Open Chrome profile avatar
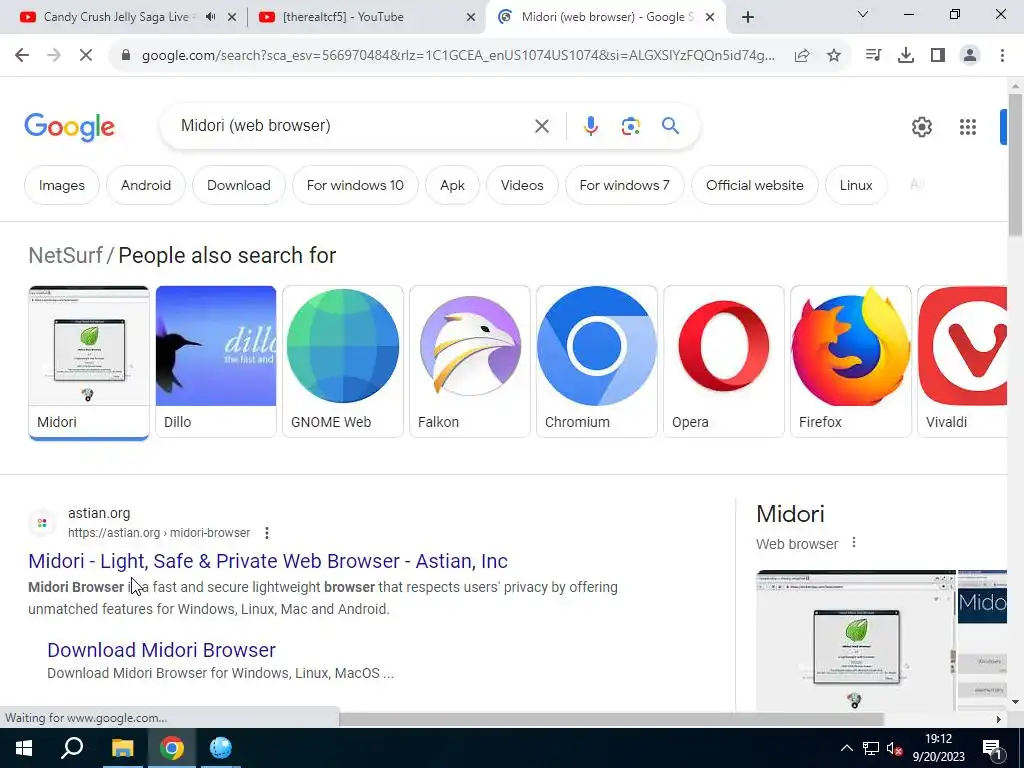 970,56
